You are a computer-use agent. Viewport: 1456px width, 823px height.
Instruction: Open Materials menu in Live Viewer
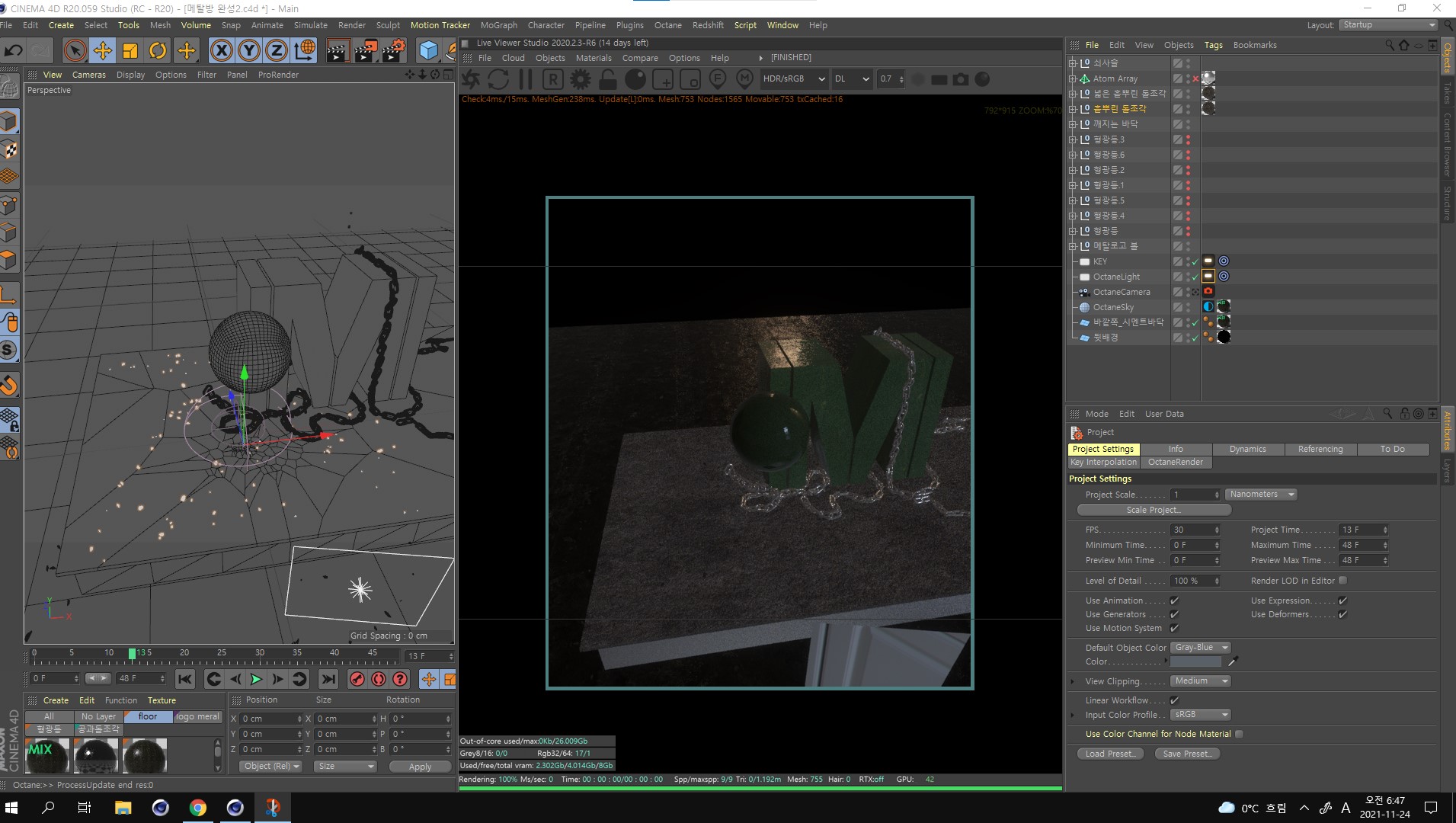coord(594,58)
